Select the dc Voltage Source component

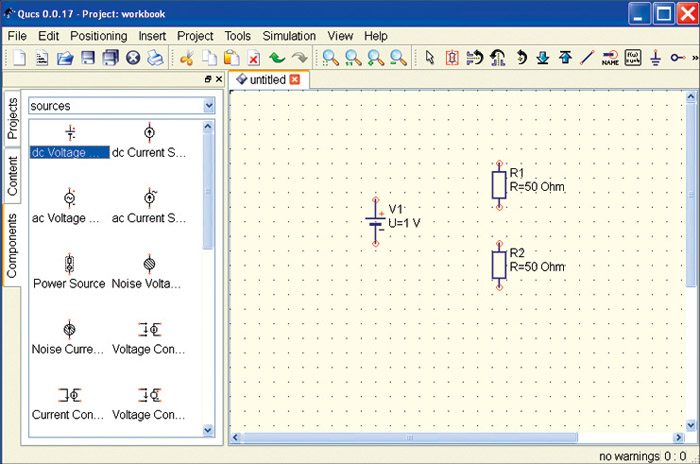pyautogui.click(x=69, y=141)
